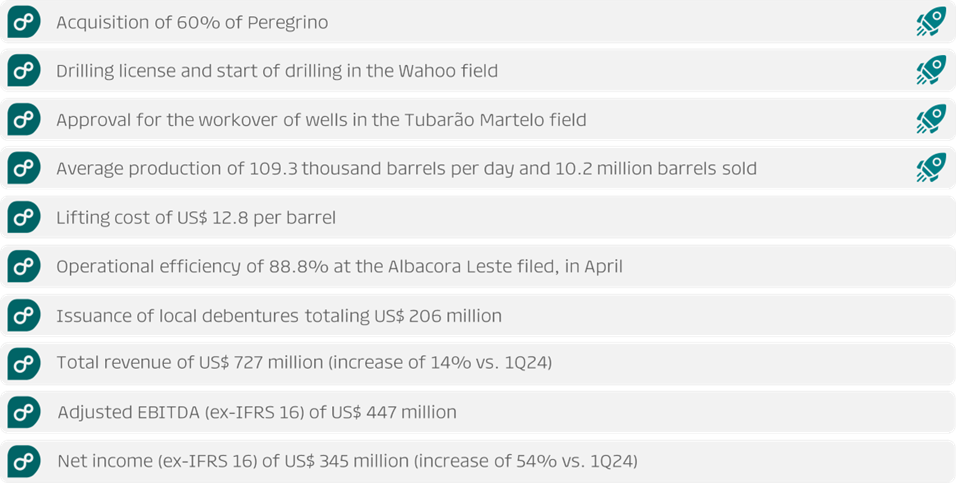Screen dimensions: 956x483
Task: Click the link icon beside Peregrino acquisition
Action: (24, 22)
